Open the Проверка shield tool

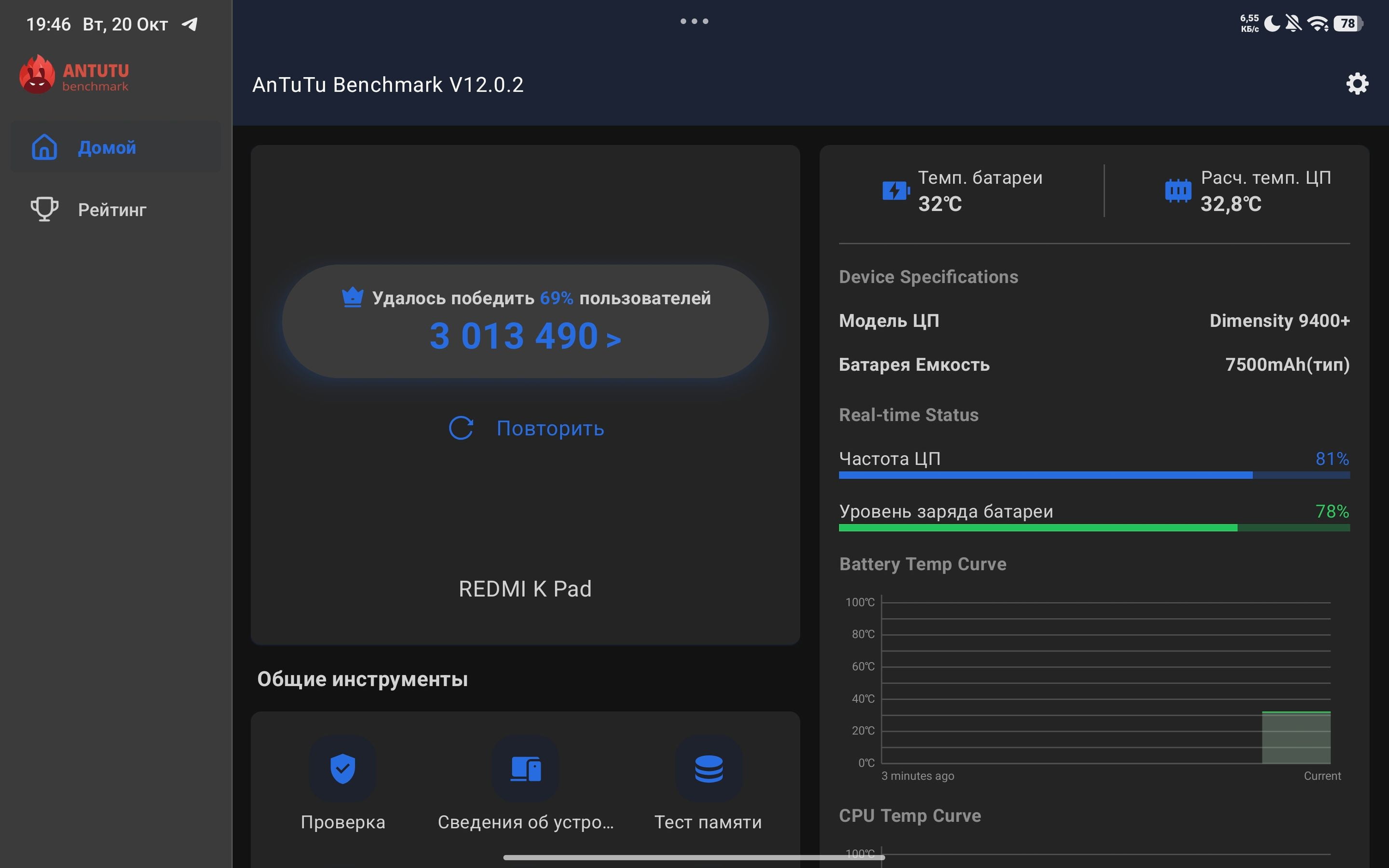click(x=342, y=768)
